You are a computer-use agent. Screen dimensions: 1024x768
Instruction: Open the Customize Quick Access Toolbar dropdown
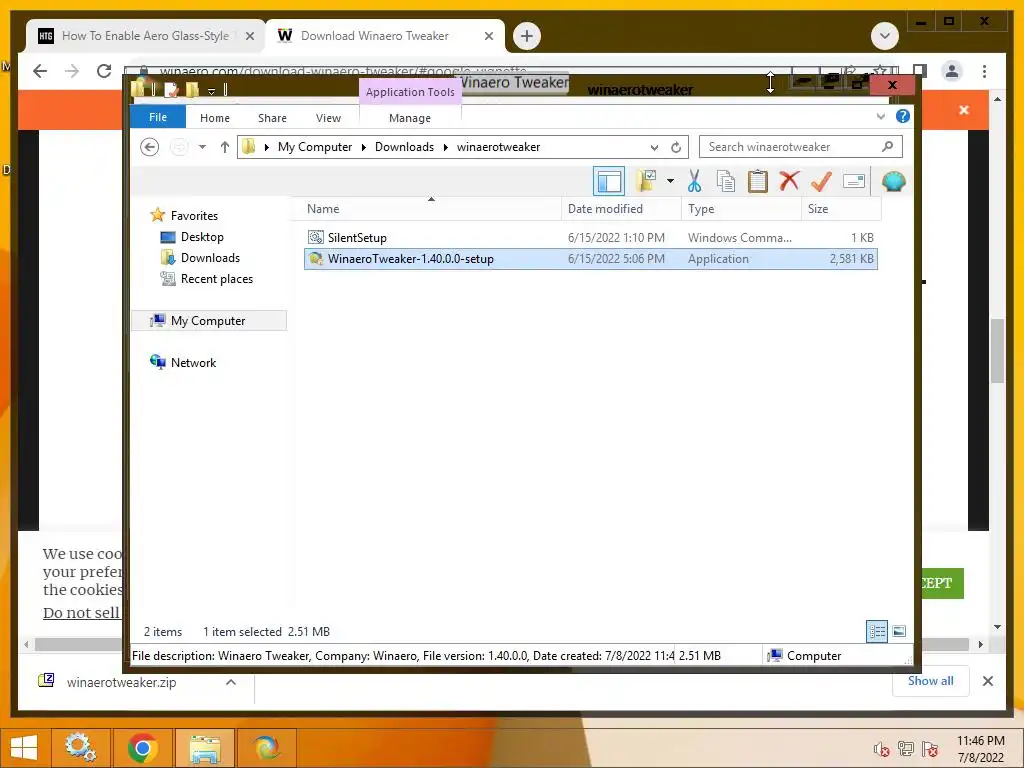[x=212, y=91]
